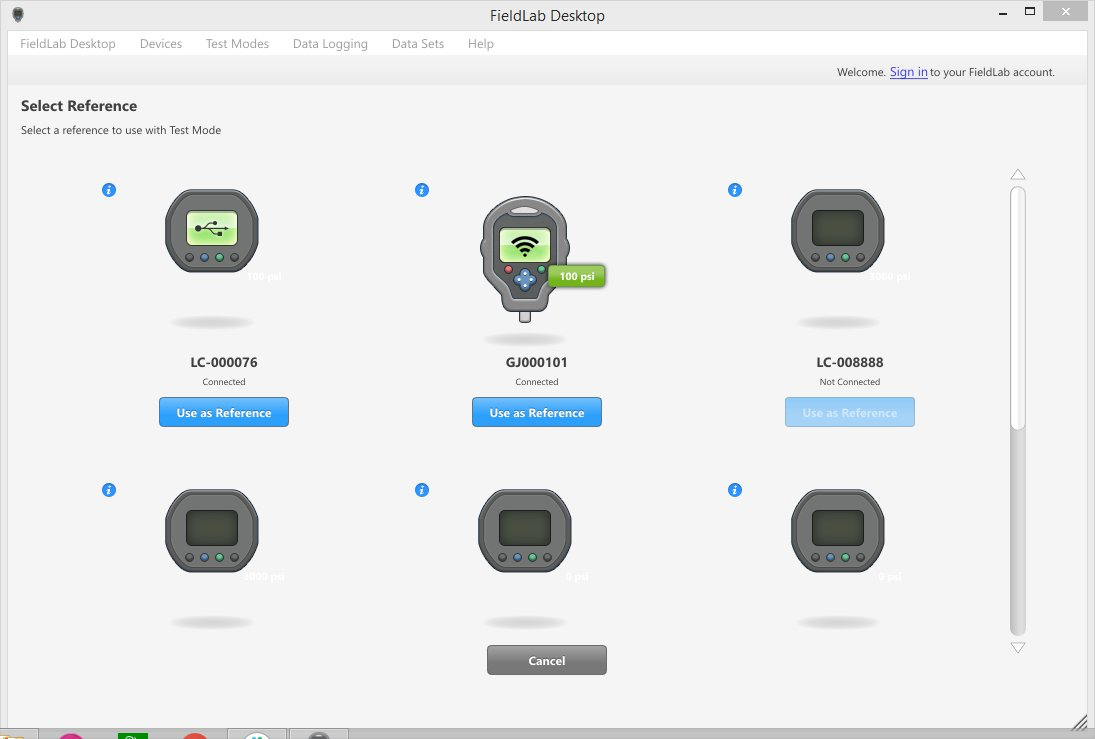Click the bottom-right offline gauge image
The height and width of the screenshot is (739, 1095).
(837, 531)
